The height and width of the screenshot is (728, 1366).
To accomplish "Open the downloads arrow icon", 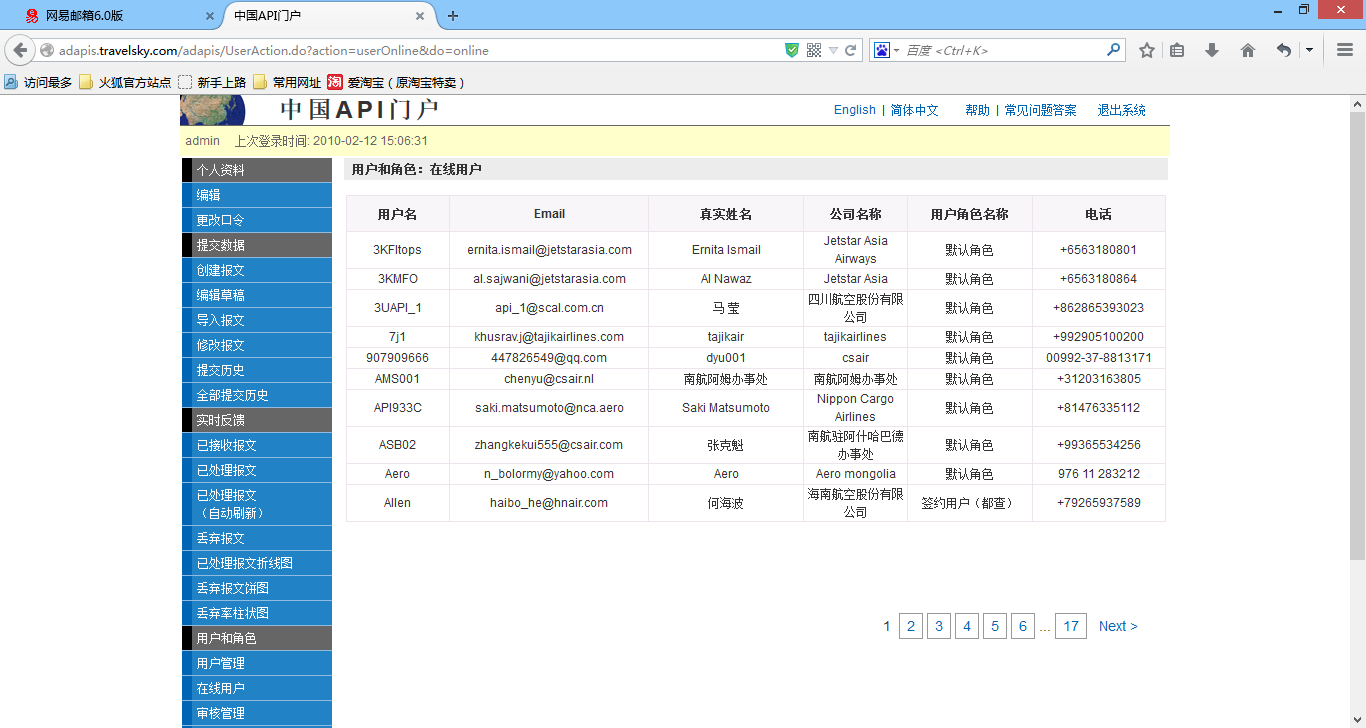I will coord(1212,50).
